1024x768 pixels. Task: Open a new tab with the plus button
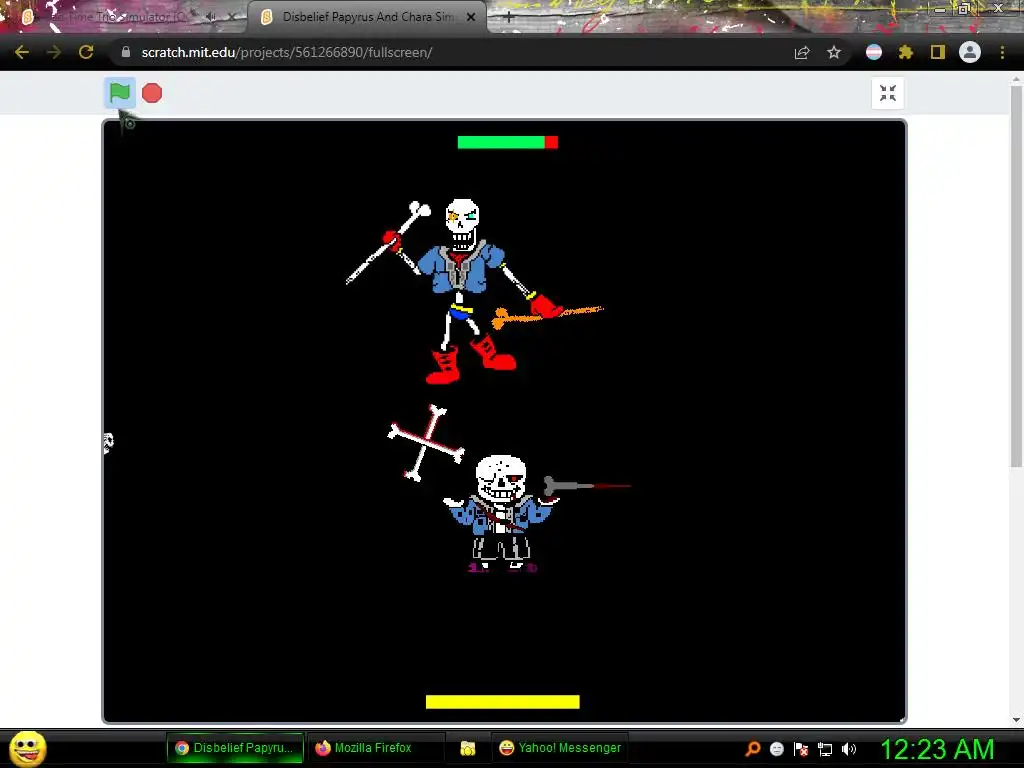click(x=509, y=18)
